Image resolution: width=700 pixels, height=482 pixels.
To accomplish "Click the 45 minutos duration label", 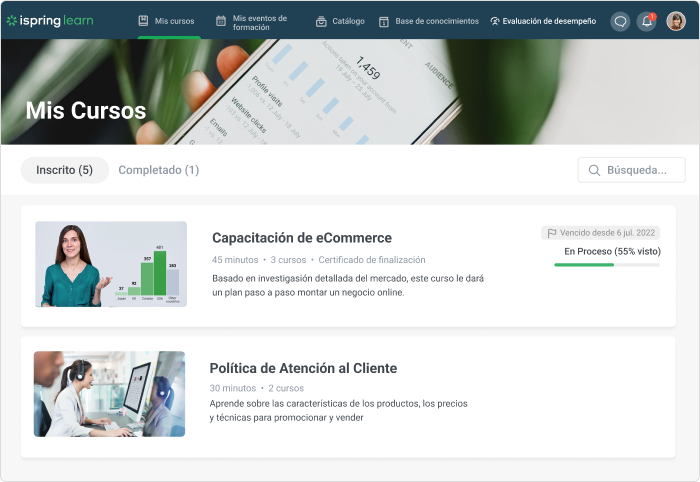I will [x=235, y=260].
